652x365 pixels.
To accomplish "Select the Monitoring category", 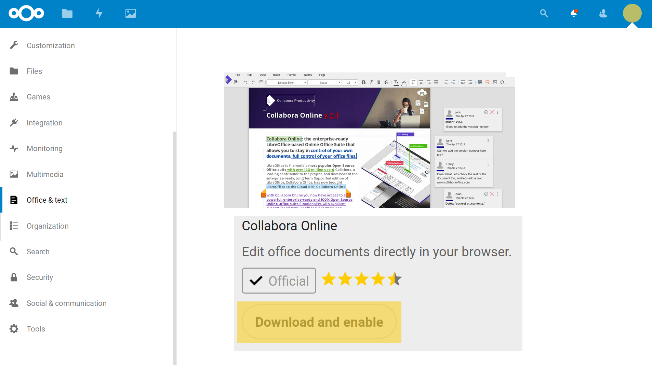I will coord(44,148).
